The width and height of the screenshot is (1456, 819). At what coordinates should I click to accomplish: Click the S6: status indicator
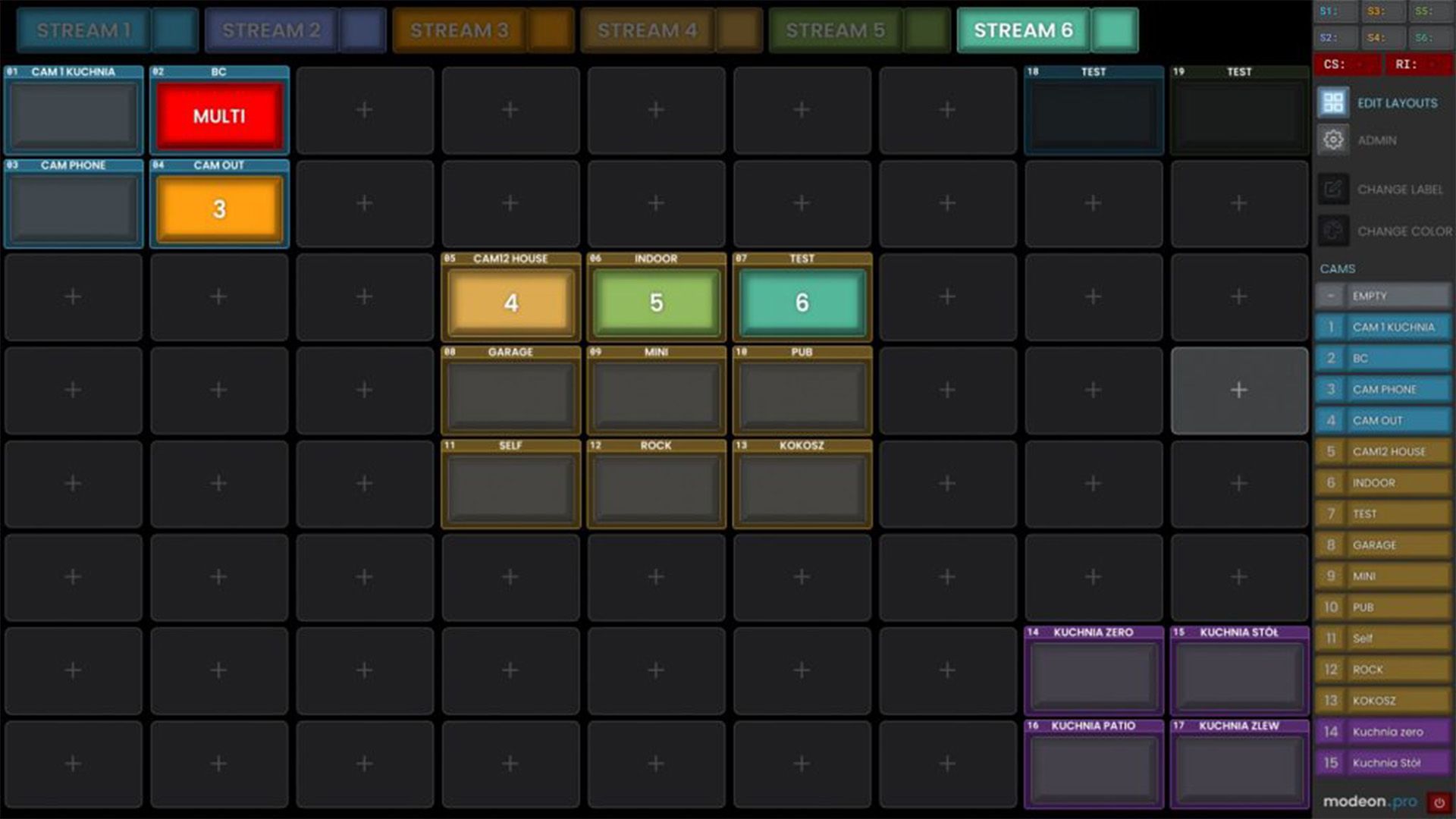click(1432, 37)
